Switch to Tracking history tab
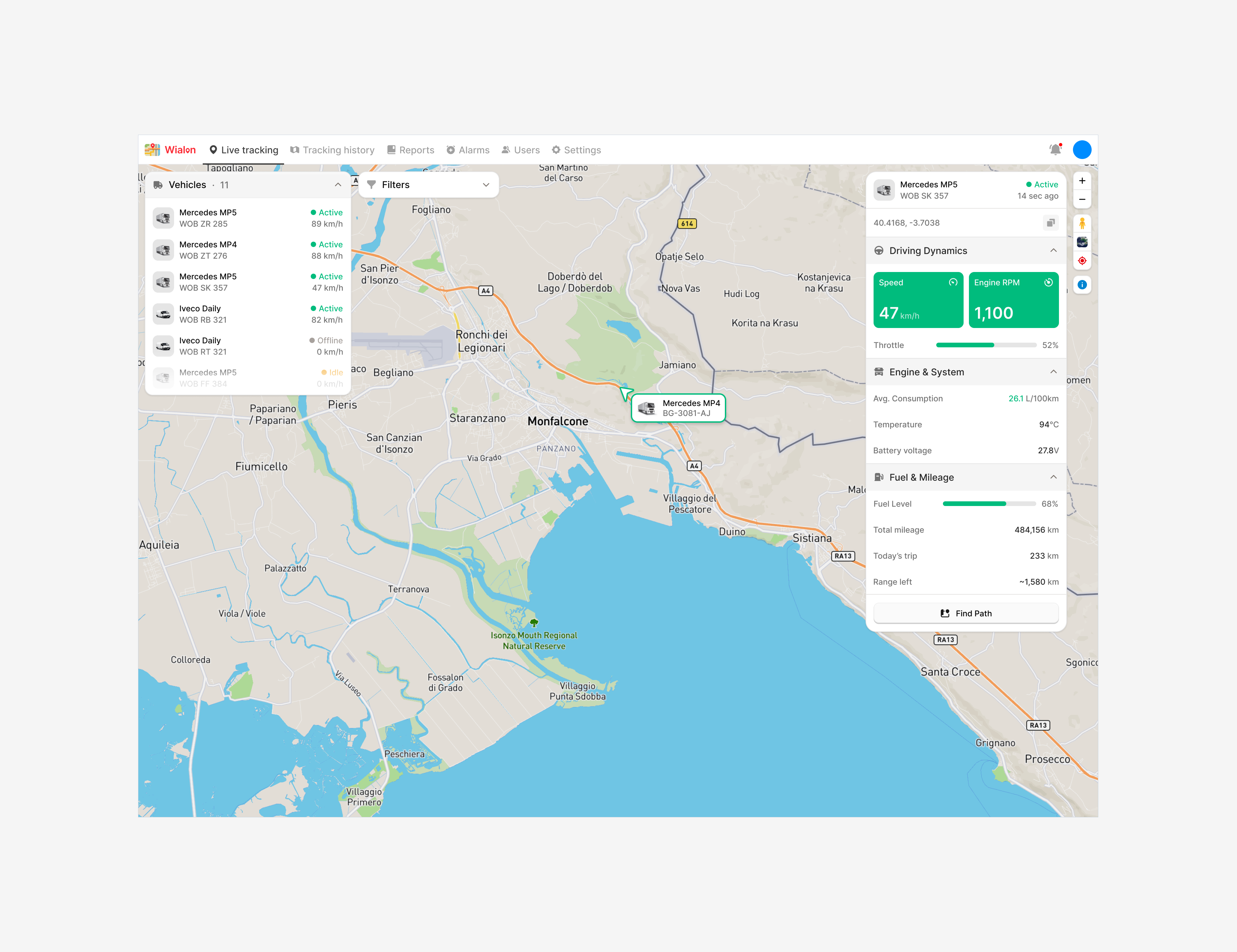Viewport: 1237px width, 952px height. 332,150
